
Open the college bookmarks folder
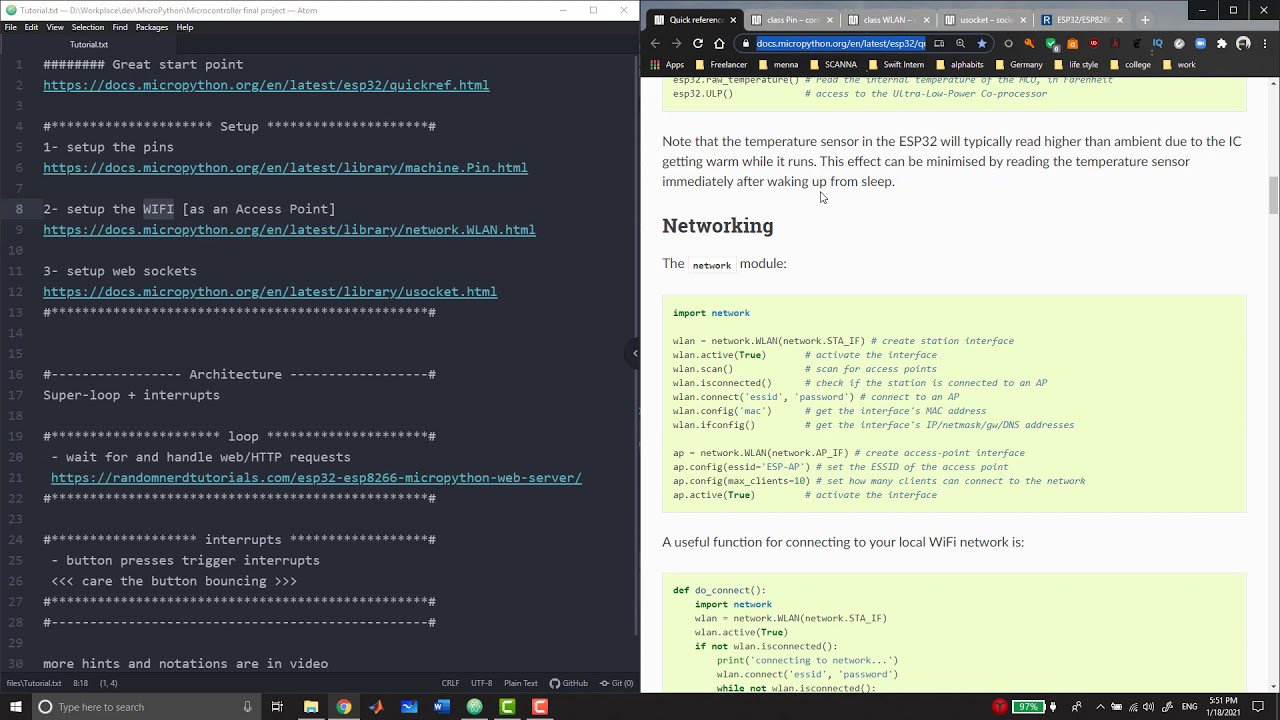tap(1130, 64)
